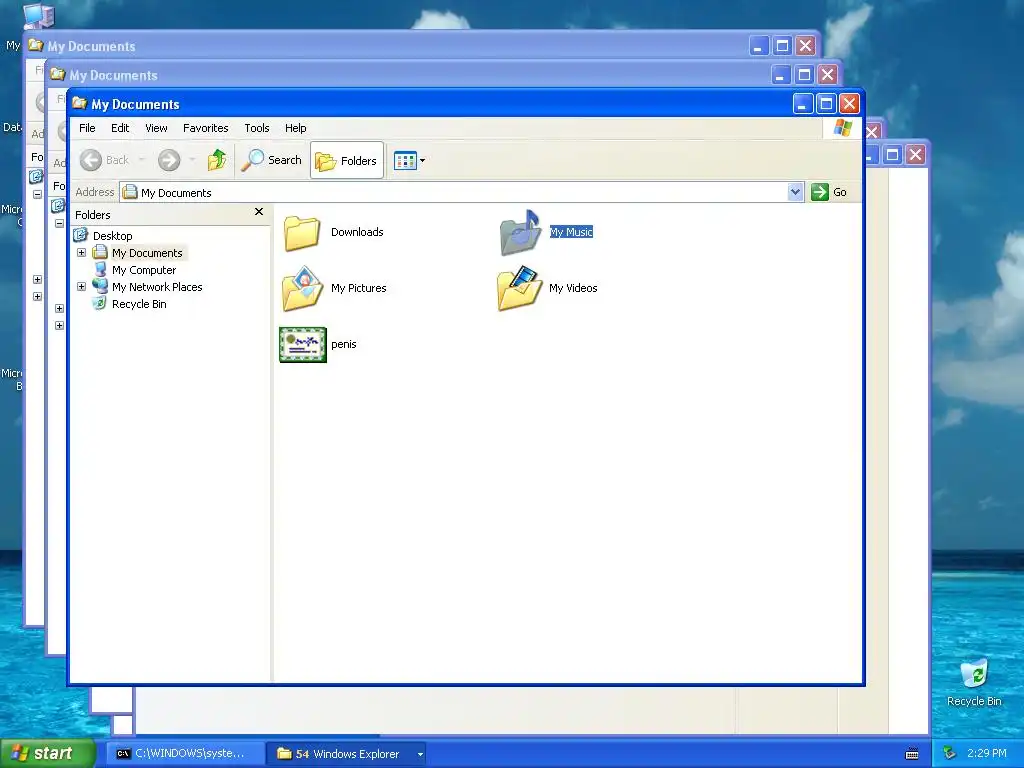The image size is (1024, 768).
Task: Open the Back history dropdown arrow
Action: pos(141,160)
